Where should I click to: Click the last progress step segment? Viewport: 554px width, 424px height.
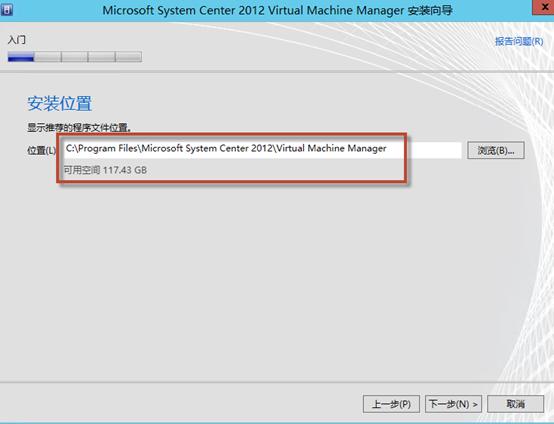click(129, 57)
